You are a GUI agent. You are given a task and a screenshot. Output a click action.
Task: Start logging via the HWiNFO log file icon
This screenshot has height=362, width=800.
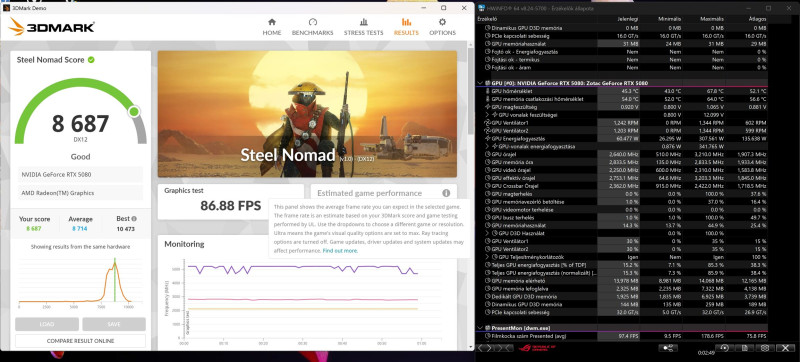coord(744,348)
